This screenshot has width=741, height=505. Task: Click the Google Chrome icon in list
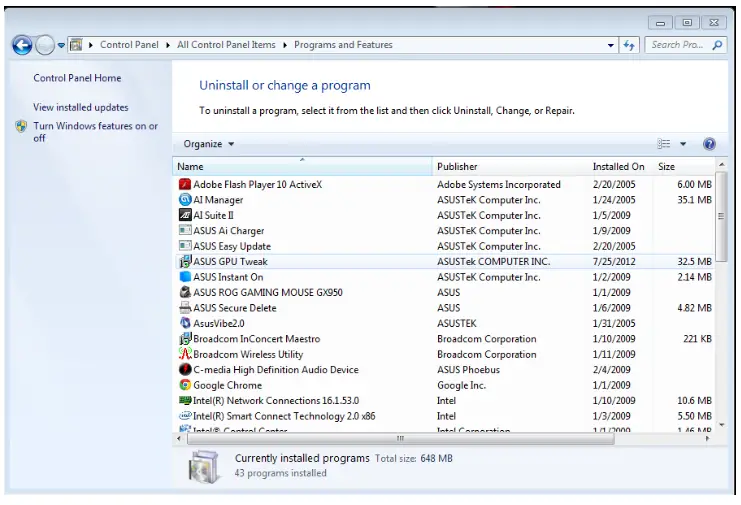(x=185, y=385)
